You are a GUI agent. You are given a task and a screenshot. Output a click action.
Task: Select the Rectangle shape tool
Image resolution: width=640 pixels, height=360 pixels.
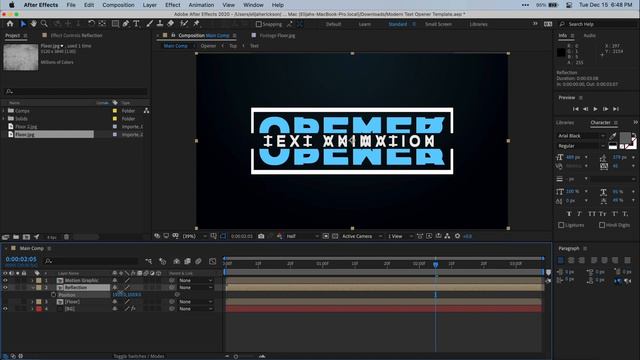(115, 24)
